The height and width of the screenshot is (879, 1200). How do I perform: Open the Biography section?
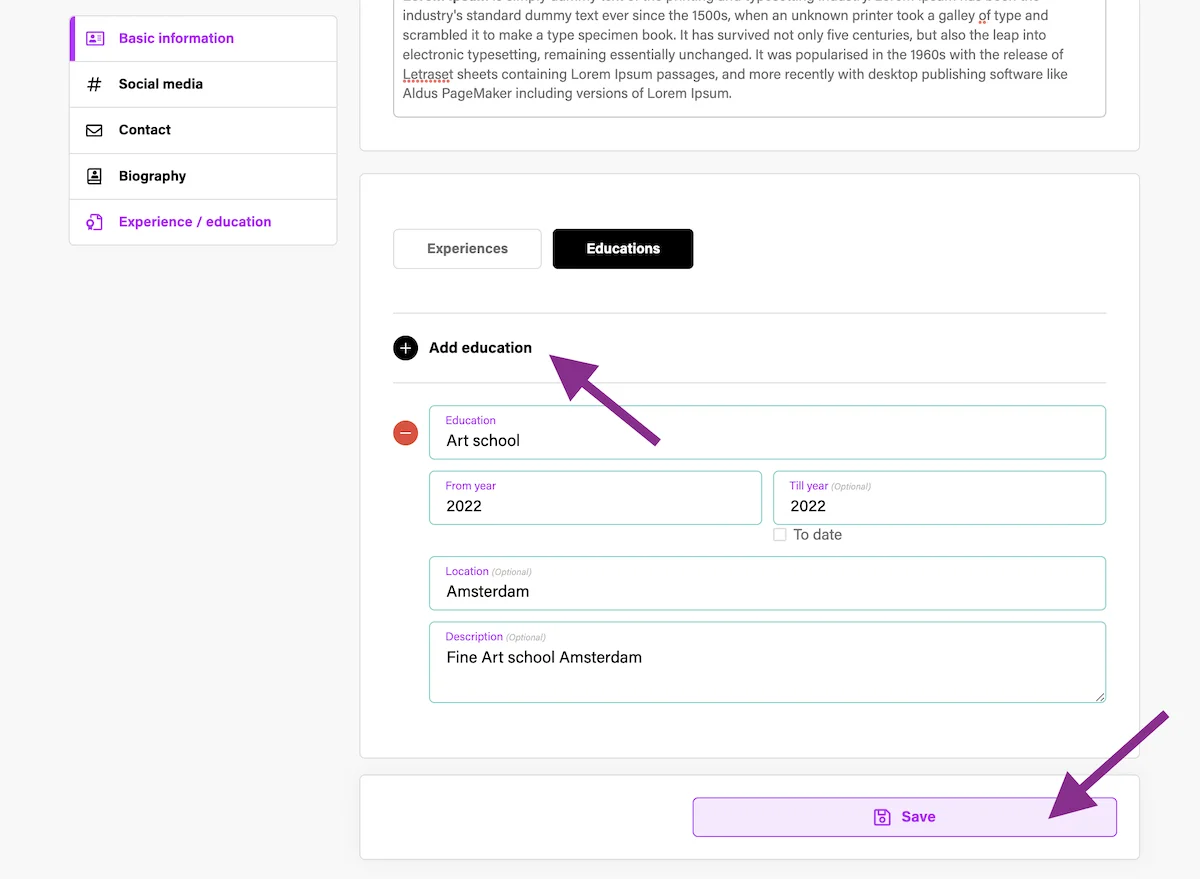coord(203,176)
